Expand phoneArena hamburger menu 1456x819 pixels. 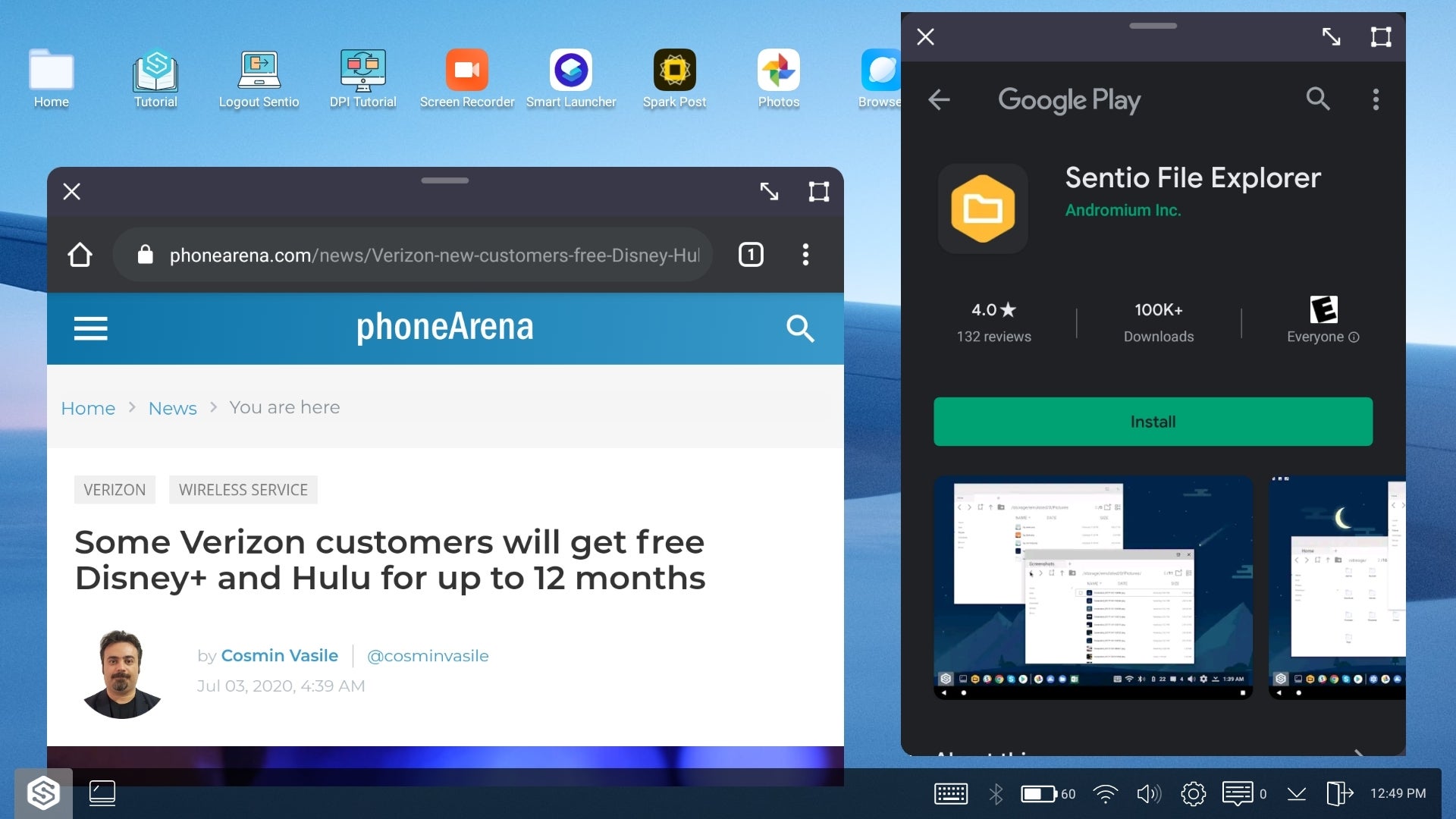[90, 327]
